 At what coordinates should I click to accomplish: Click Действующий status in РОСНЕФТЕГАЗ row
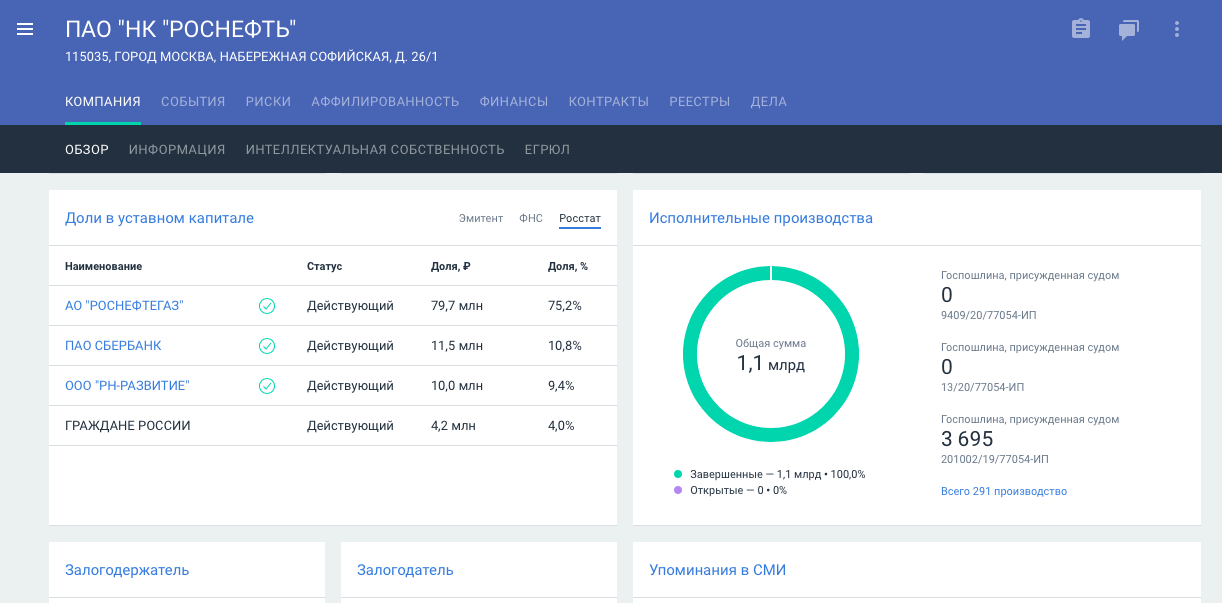coord(350,306)
